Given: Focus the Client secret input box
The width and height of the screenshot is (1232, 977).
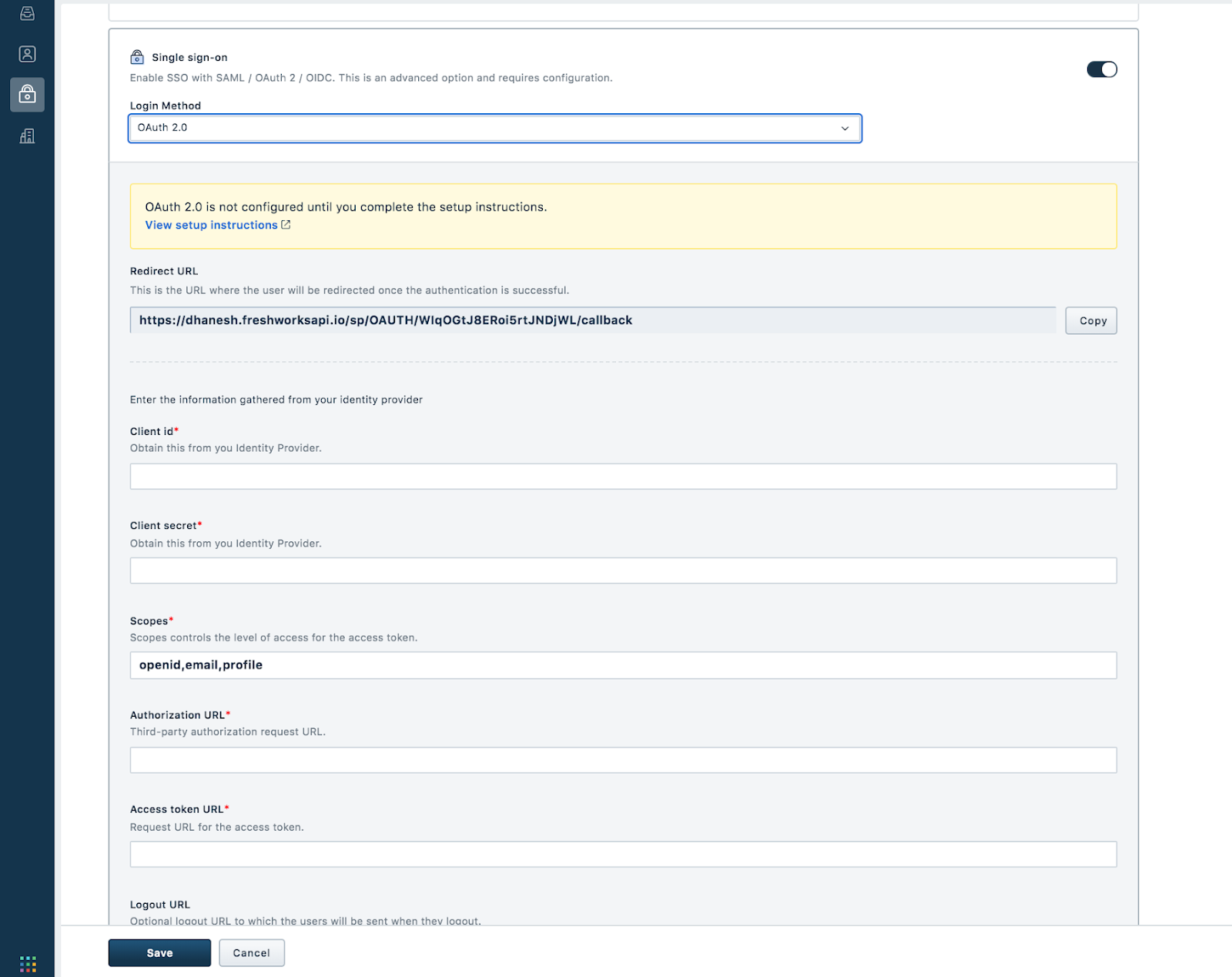Looking at the screenshot, I should [622, 570].
